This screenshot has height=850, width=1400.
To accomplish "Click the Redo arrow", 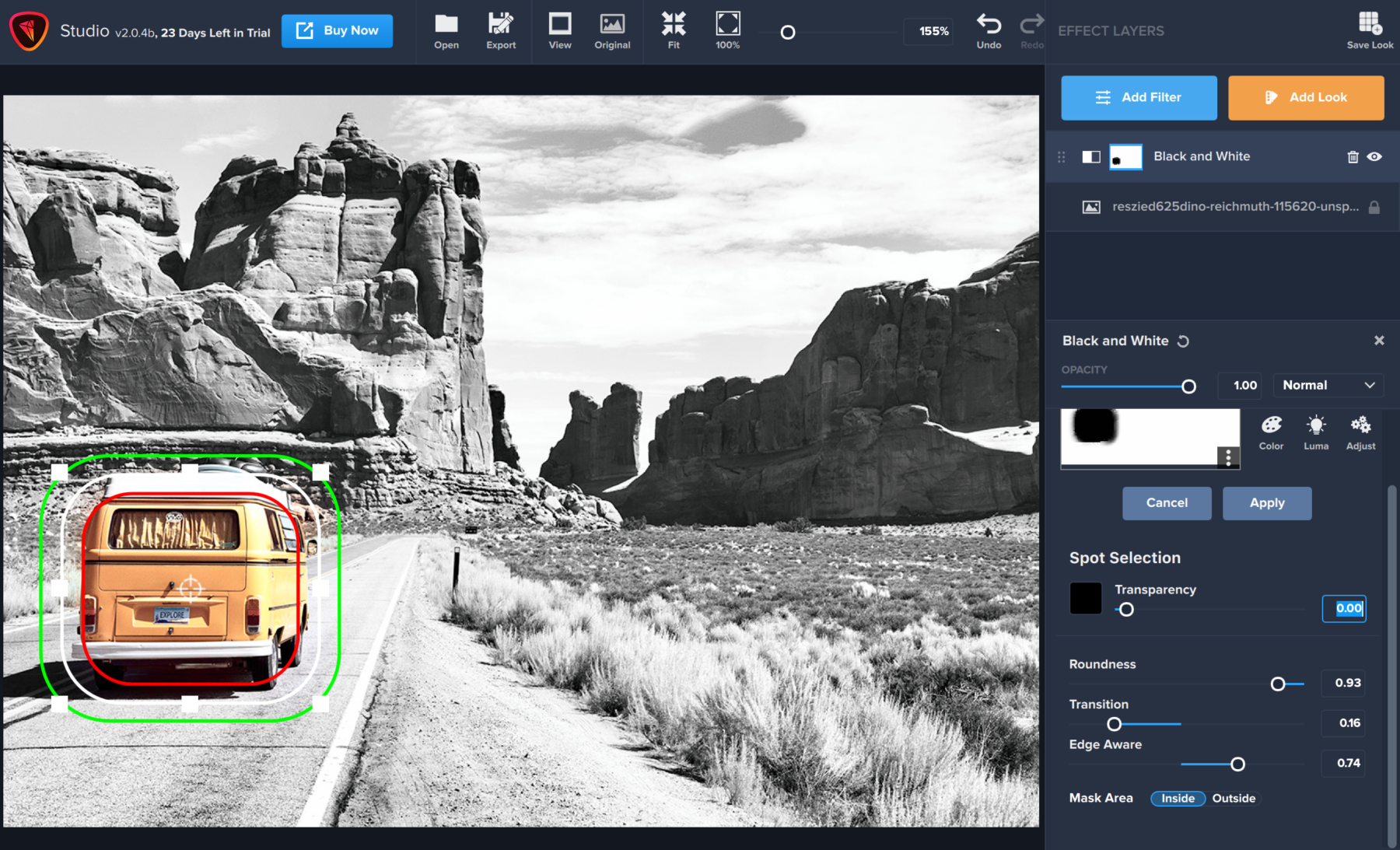I will (1031, 31).
